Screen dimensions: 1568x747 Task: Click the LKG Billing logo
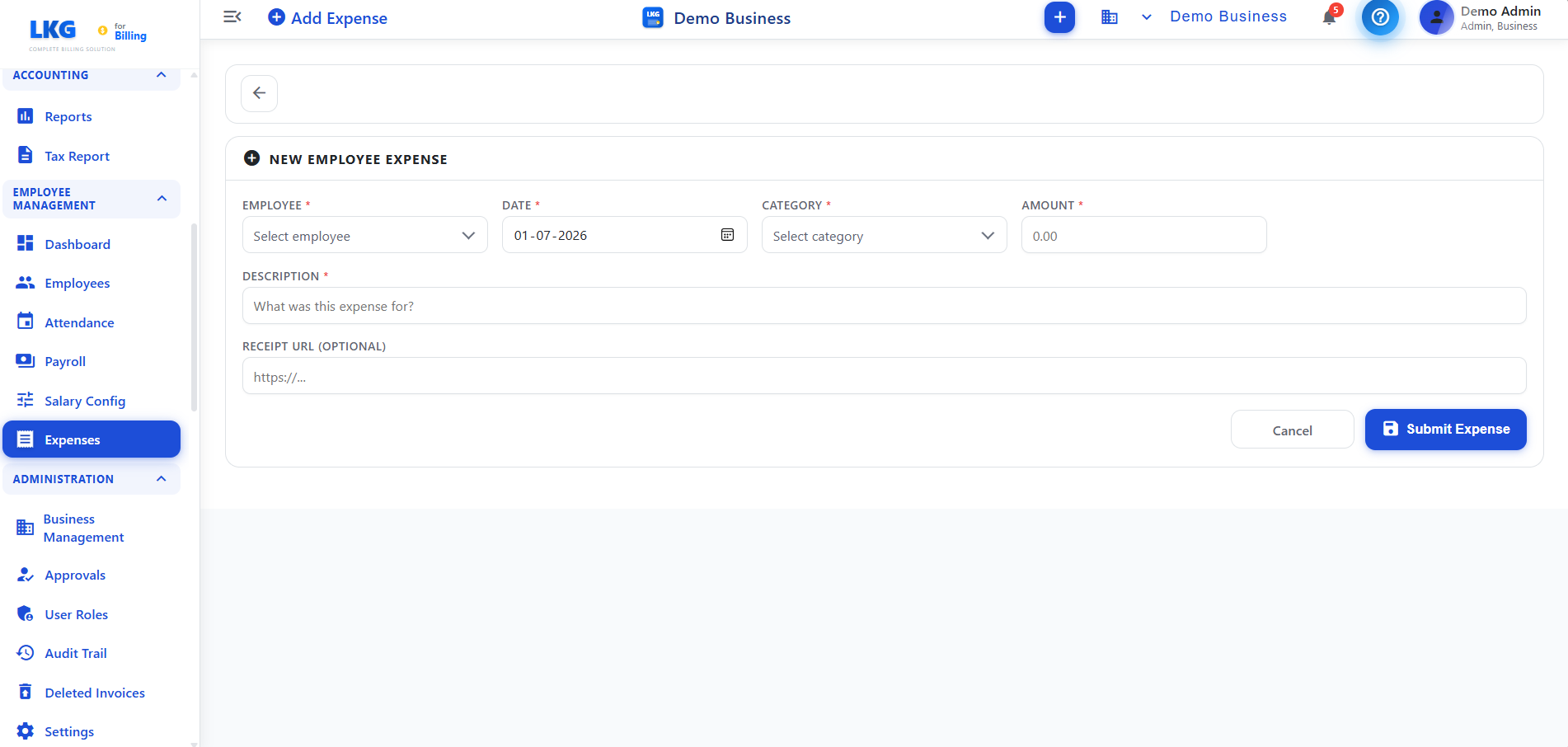click(87, 34)
